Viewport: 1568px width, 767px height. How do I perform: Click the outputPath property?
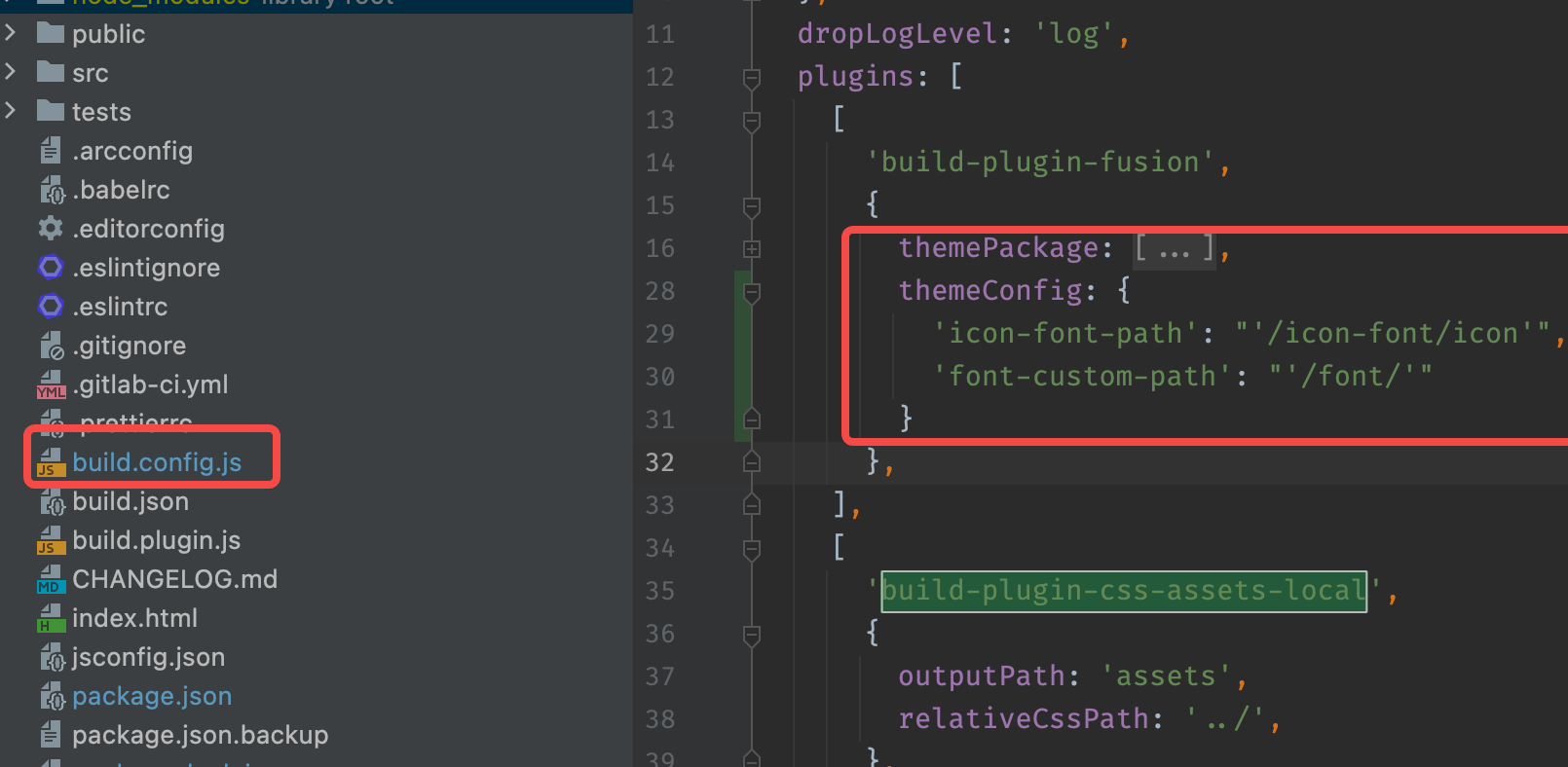(982, 676)
